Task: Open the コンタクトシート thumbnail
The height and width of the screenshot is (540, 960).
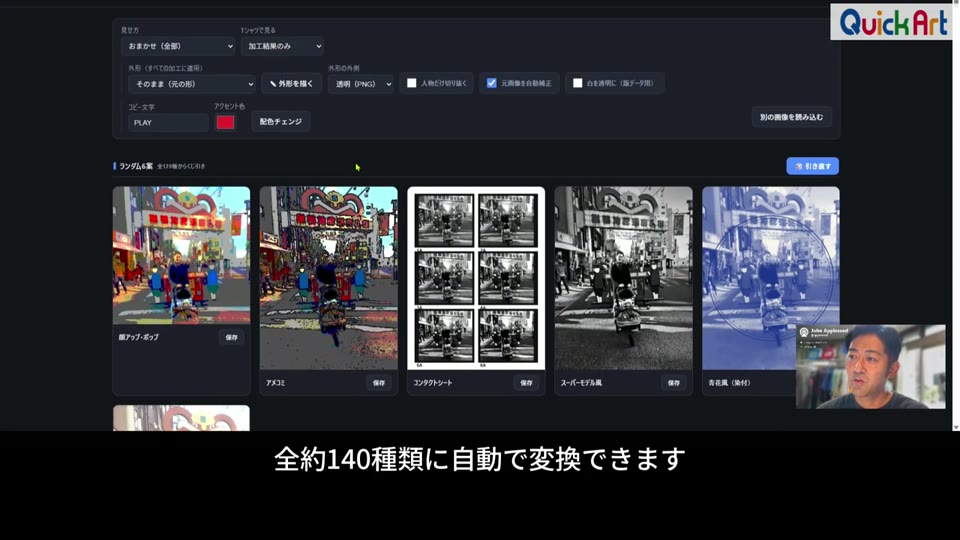Action: point(476,278)
